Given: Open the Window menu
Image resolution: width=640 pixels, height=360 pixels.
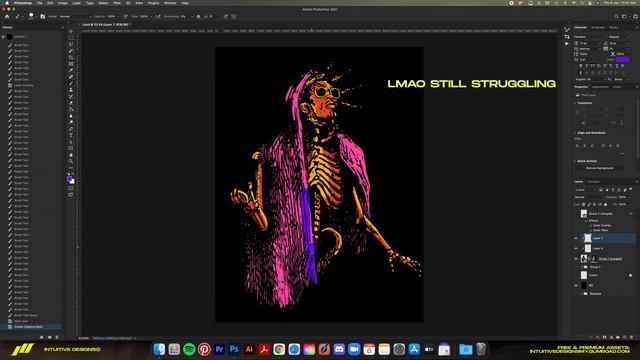Looking at the screenshot, I should pyautogui.click(x=170, y=3).
